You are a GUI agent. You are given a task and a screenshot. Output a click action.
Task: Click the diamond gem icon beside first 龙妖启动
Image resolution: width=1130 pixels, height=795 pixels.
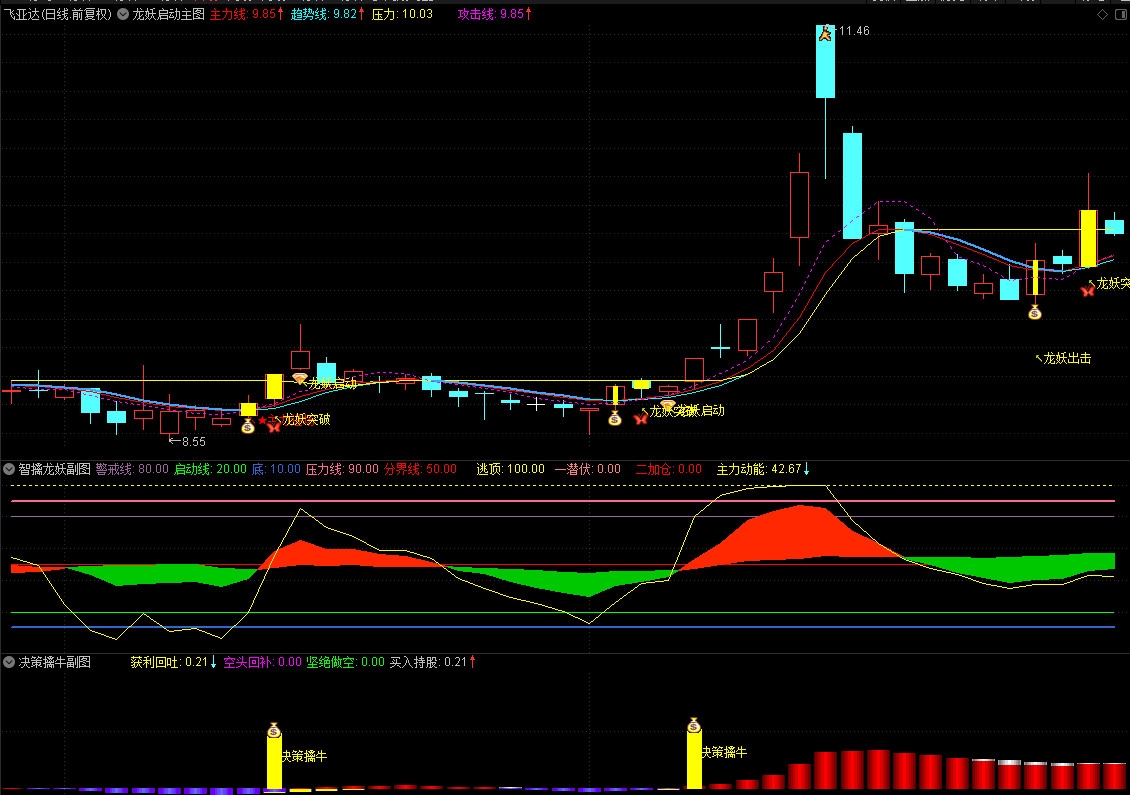tap(300, 378)
